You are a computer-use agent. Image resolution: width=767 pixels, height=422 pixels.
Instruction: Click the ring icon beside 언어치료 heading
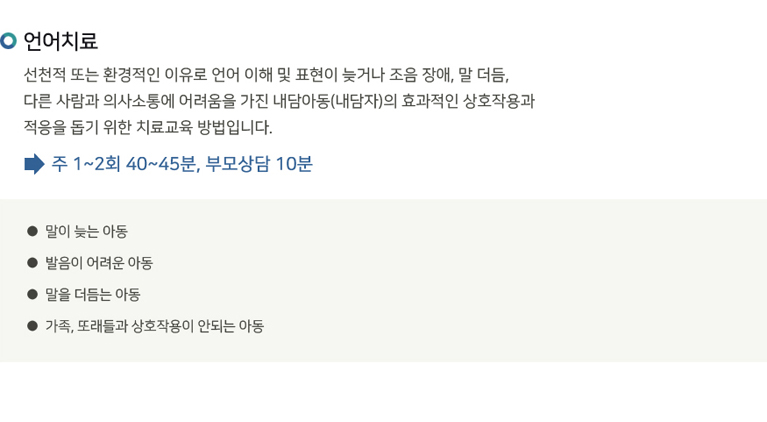8,41
